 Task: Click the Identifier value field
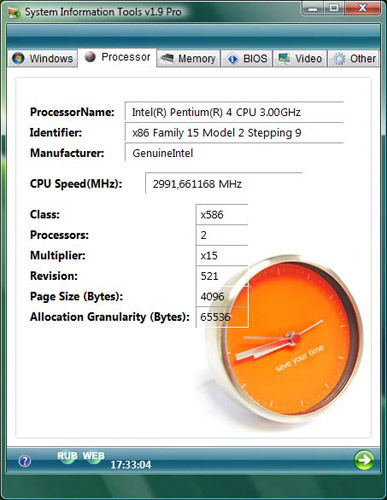pos(234,132)
